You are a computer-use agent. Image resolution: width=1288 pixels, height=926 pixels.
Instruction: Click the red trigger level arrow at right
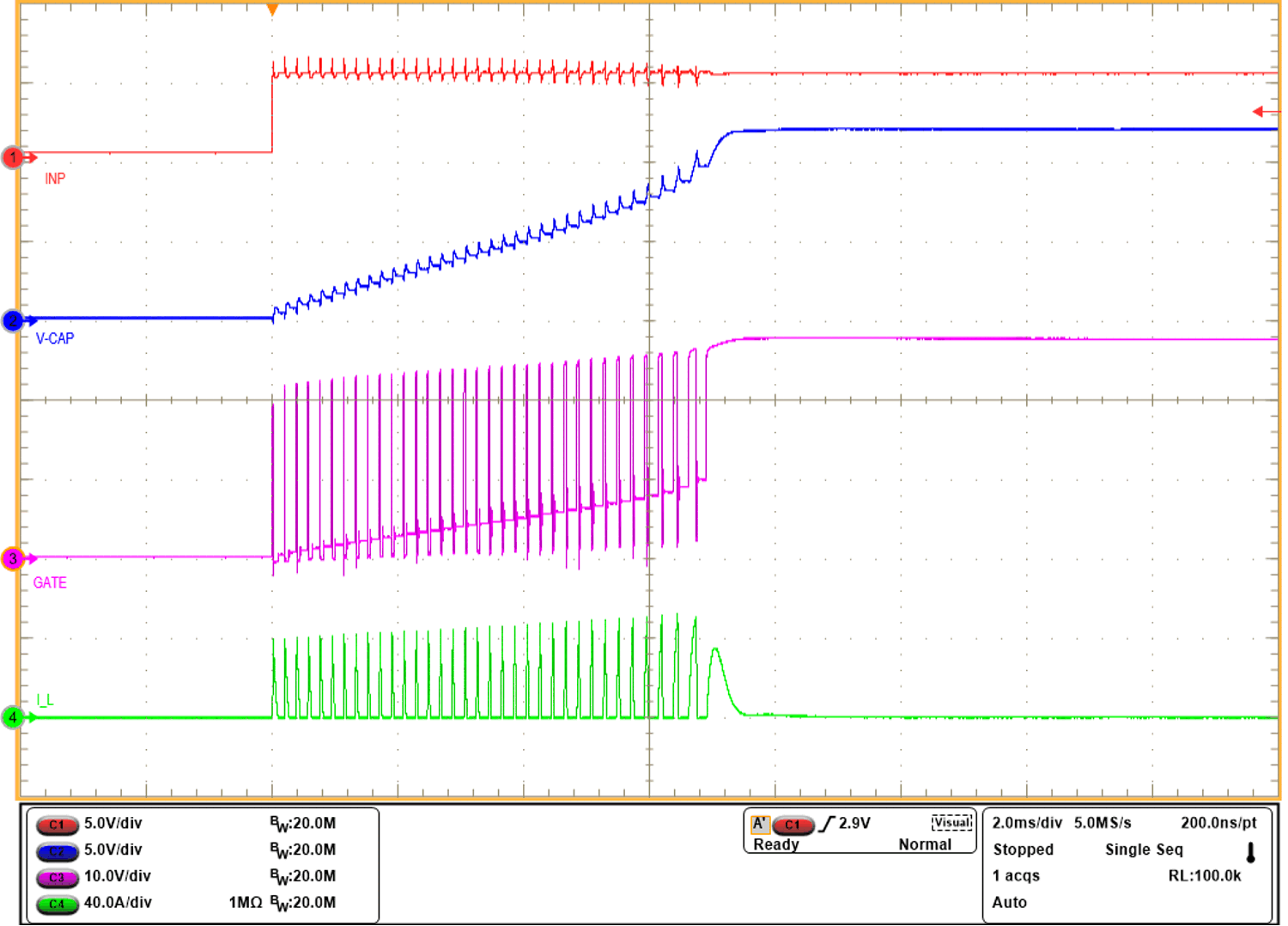(1263, 112)
